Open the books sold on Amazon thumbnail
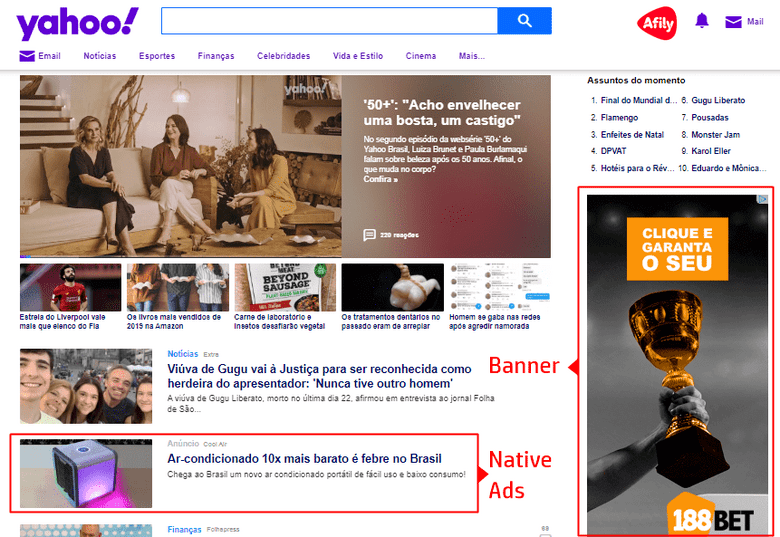The width and height of the screenshot is (780, 537). click(178, 287)
